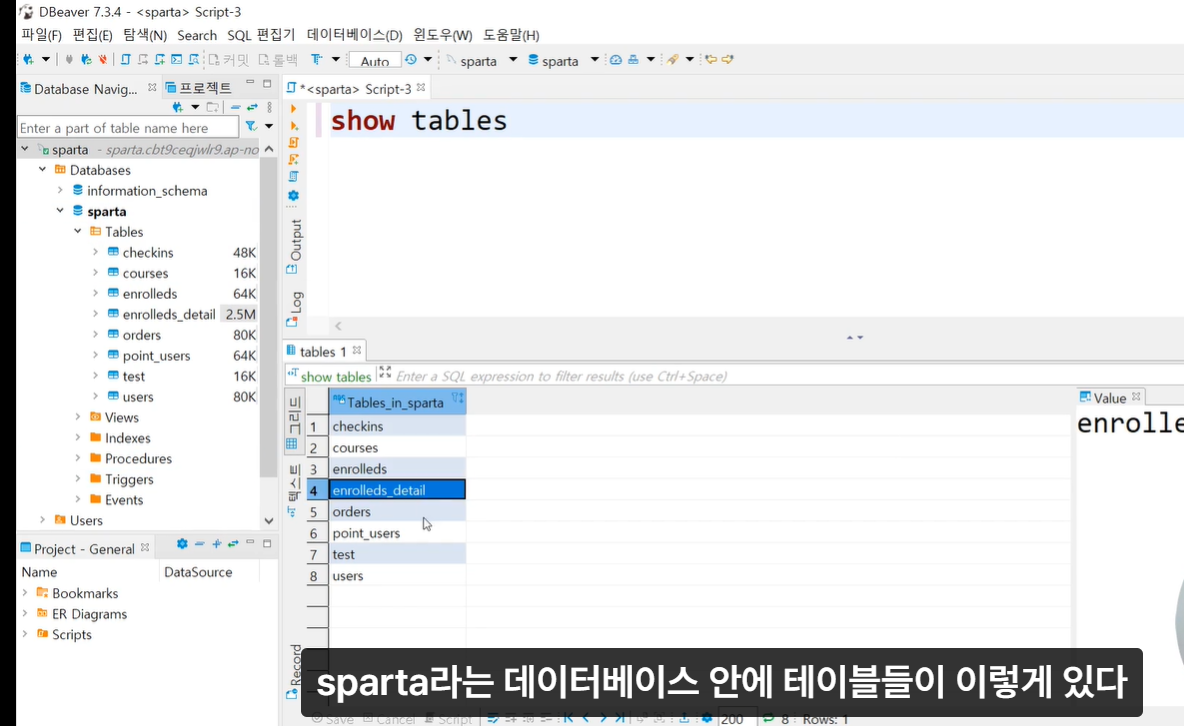
Task: Switch to 프로젝트 tab
Action: (x=199, y=88)
